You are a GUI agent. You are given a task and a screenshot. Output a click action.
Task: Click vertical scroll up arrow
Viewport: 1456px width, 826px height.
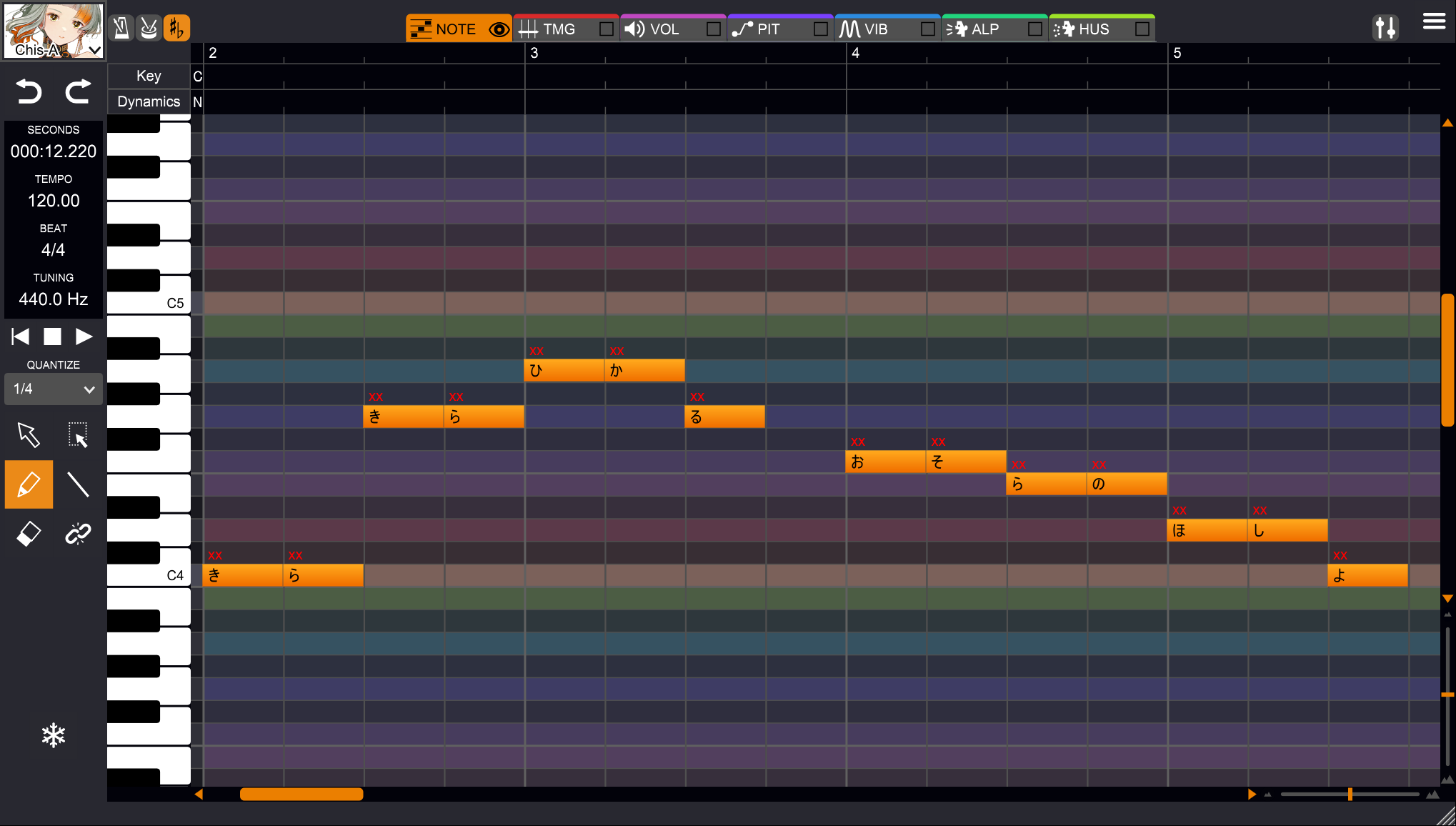(x=1447, y=123)
